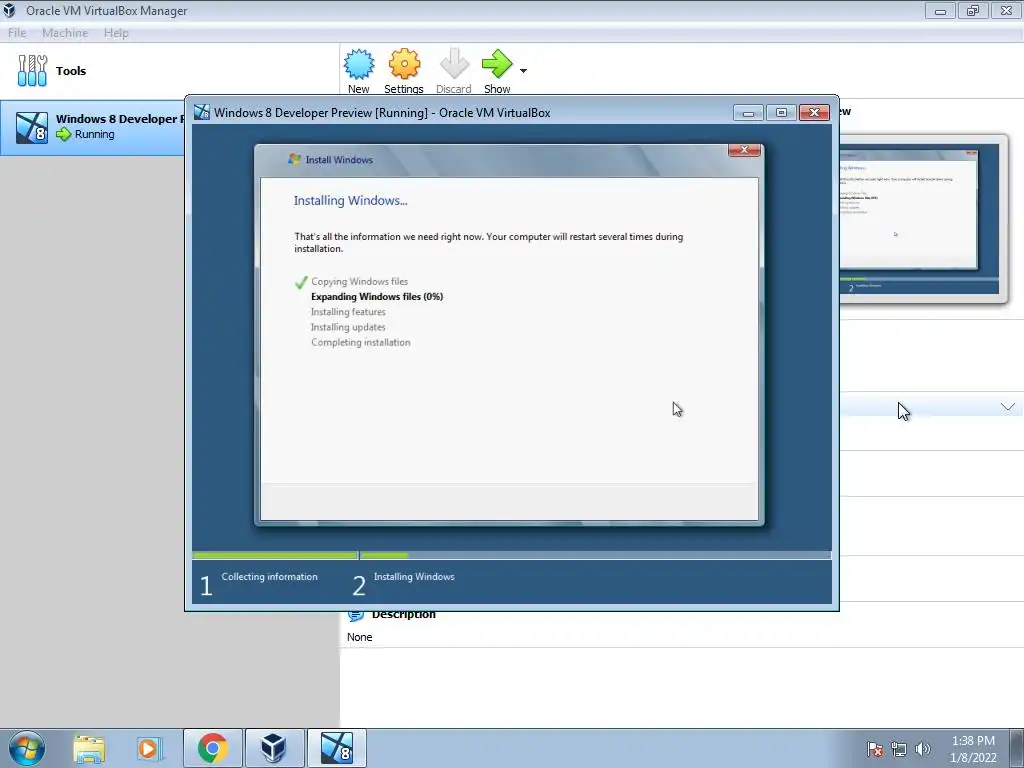Switch to VirtualBox Manager taskbar button
Screen dimensions: 1024x768
pos(274,748)
